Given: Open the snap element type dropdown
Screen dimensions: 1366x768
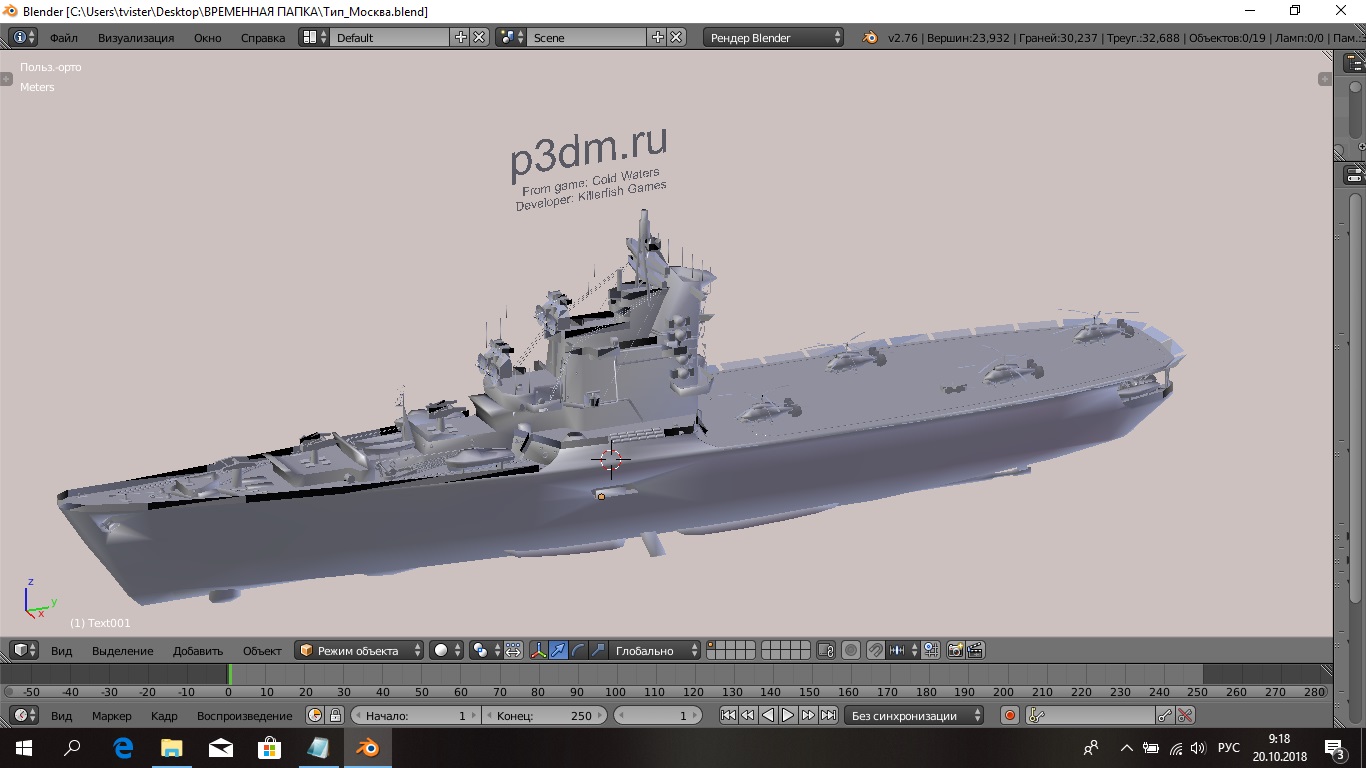Looking at the screenshot, I should tap(903, 650).
